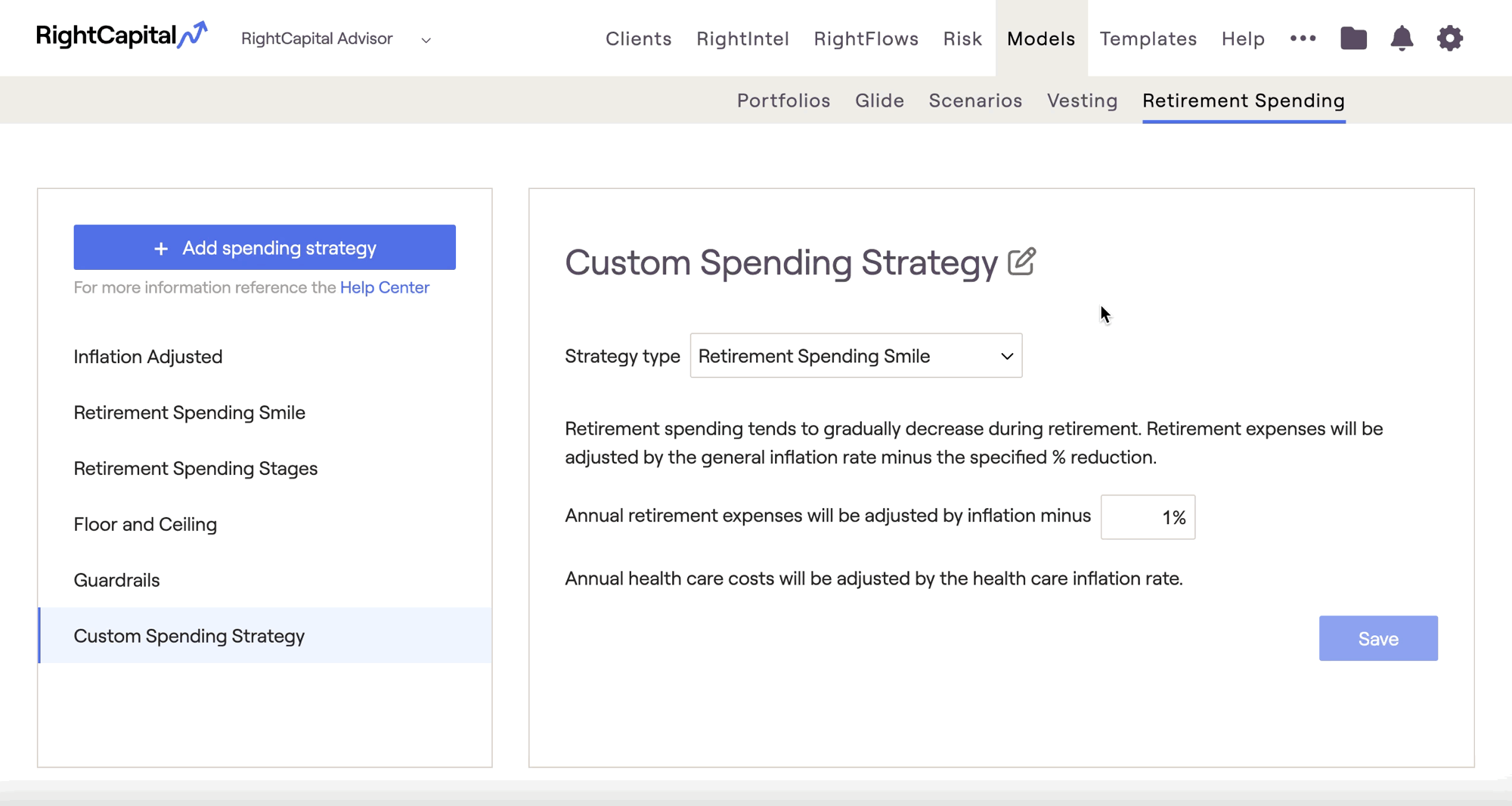Open the Help menu item
The height and width of the screenshot is (806, 1512).
(x=1243, y=39)
